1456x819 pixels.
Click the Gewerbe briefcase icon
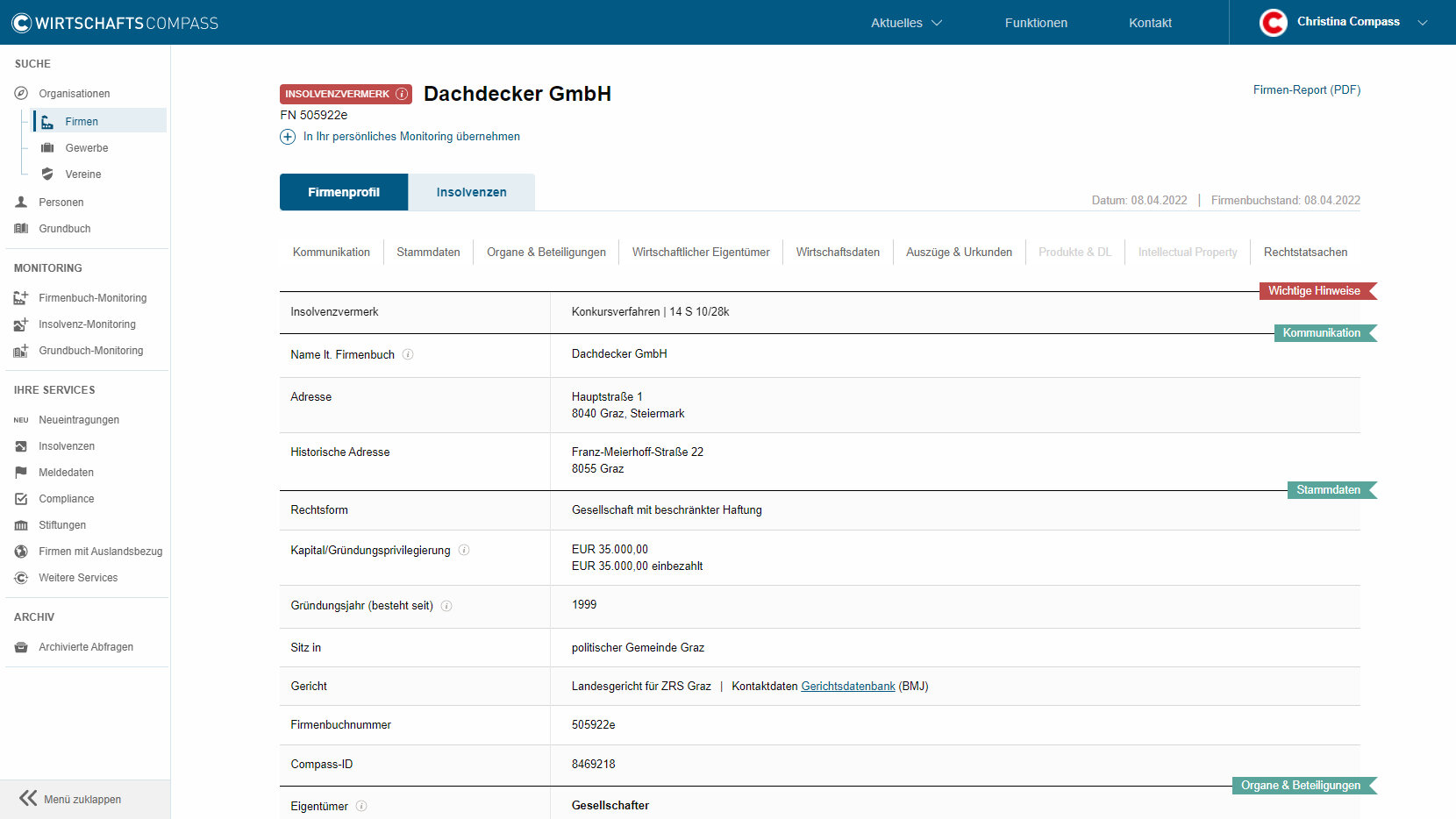[47, 147]
